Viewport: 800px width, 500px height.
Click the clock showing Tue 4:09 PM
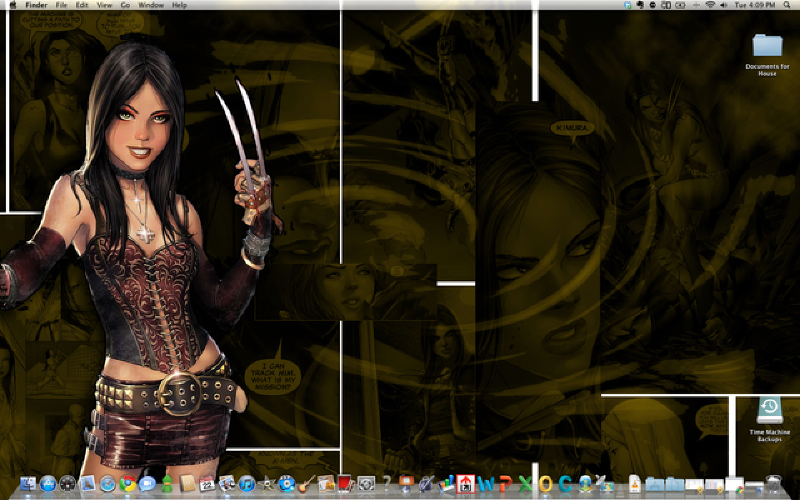[x=756, y=5]
